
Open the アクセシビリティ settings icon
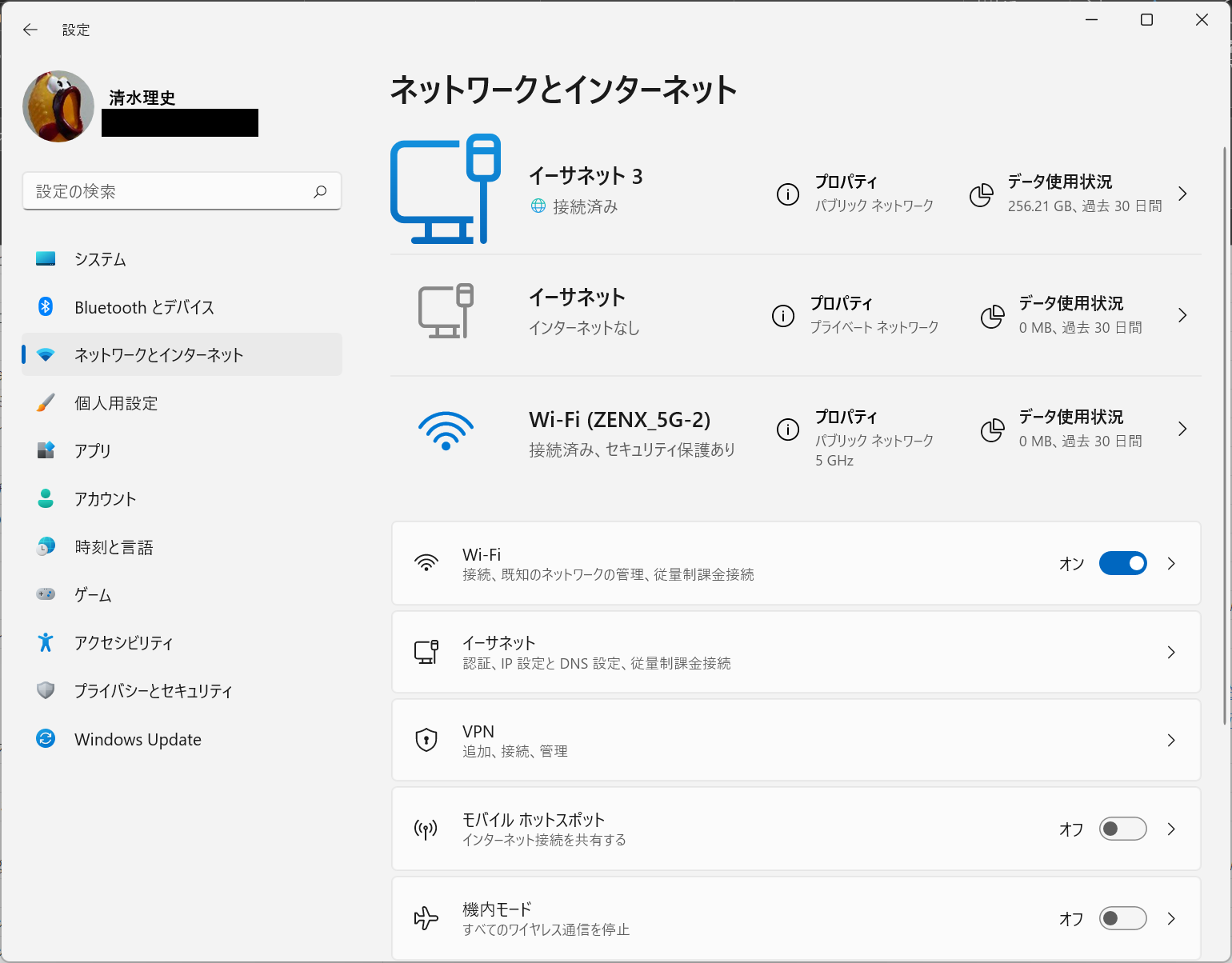pos(46,642)
